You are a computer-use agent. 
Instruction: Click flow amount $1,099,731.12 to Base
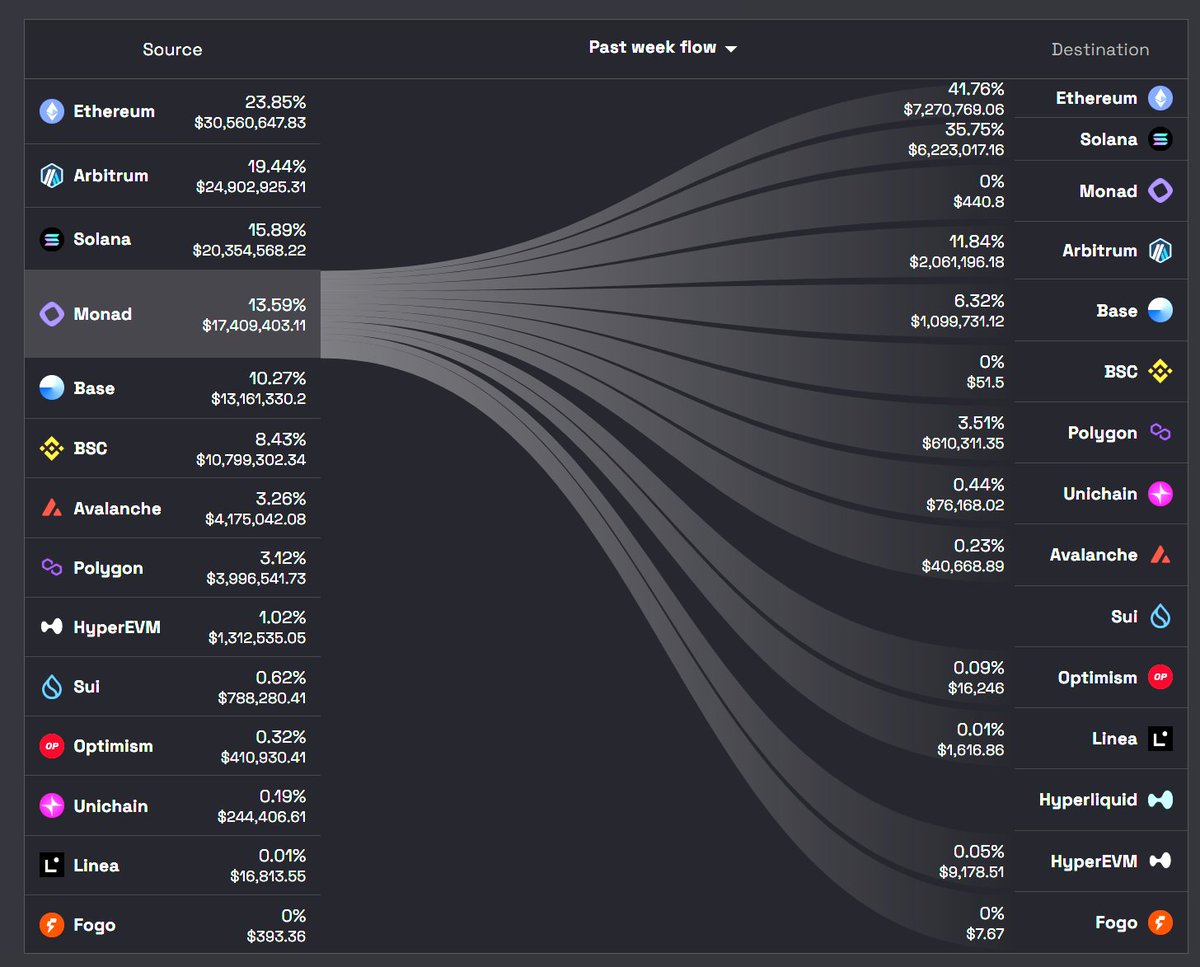click(x=957, y=321)
